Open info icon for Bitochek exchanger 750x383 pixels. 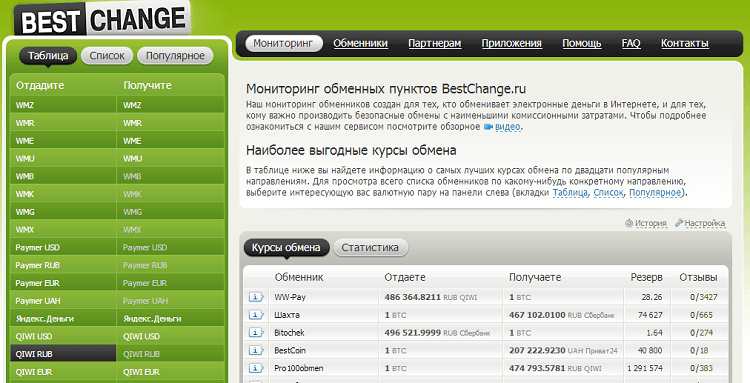click(x=256, y=332)
